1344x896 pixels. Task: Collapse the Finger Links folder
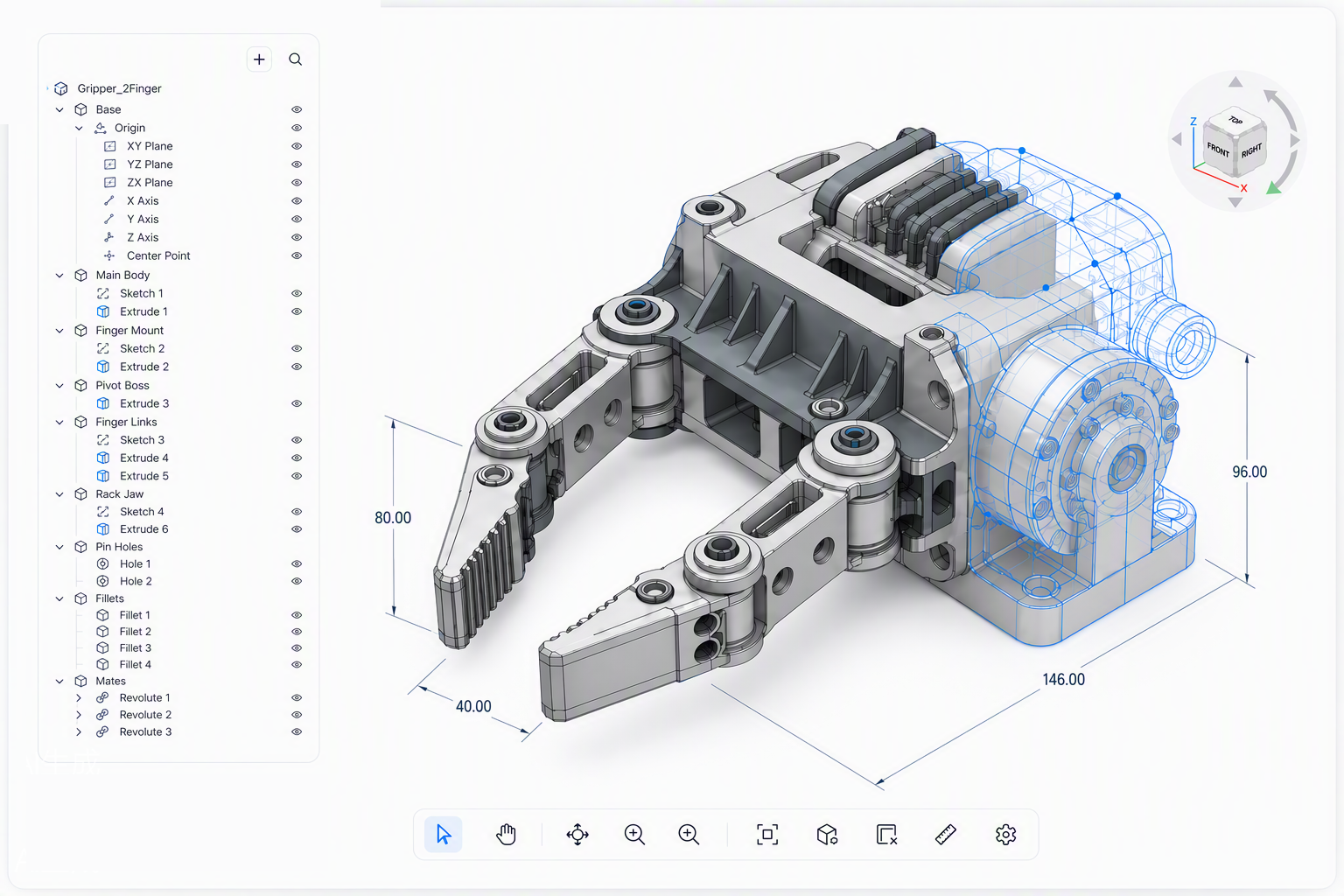tap(59, 422)
